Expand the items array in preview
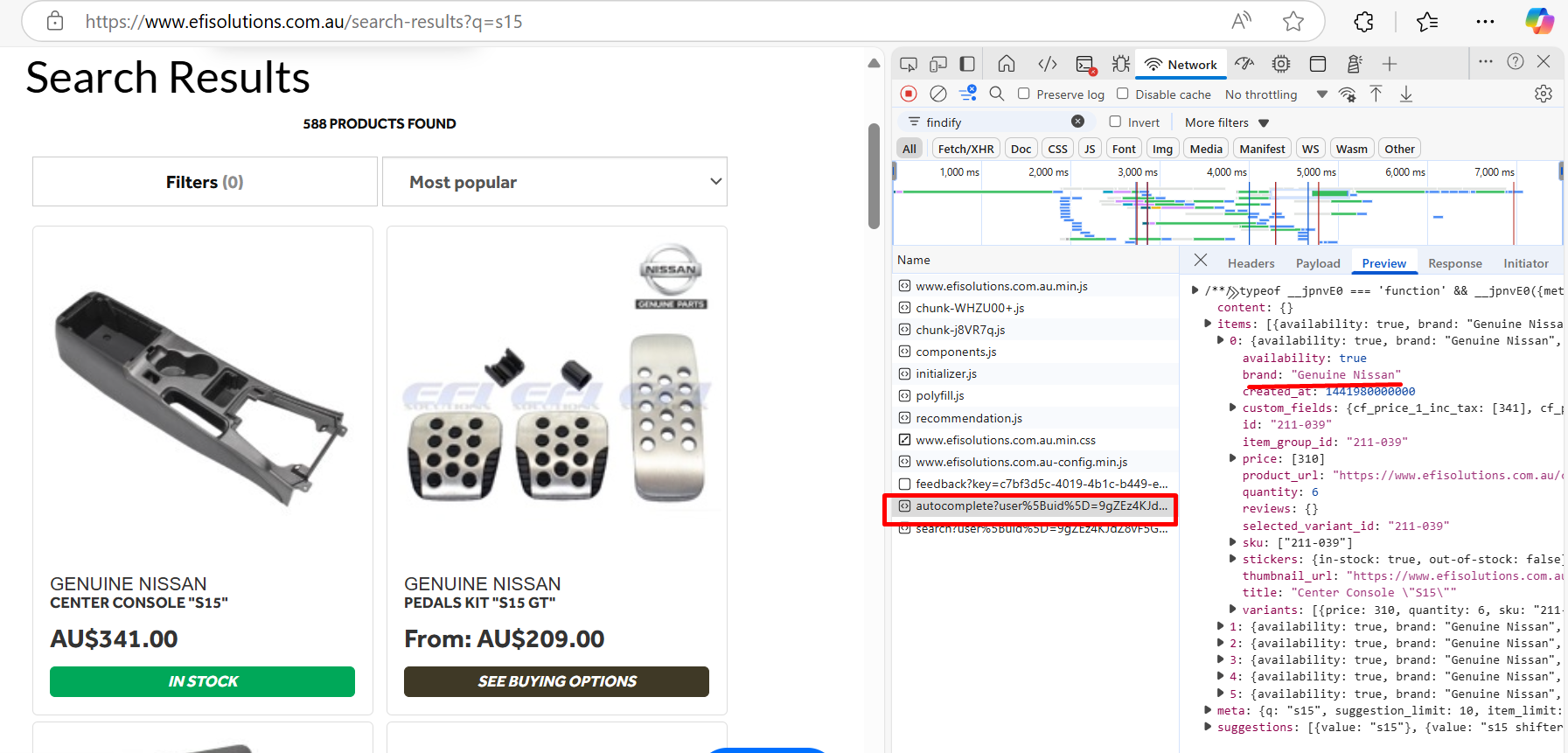The image size is (1568, 753). (x=1208, y=324)
